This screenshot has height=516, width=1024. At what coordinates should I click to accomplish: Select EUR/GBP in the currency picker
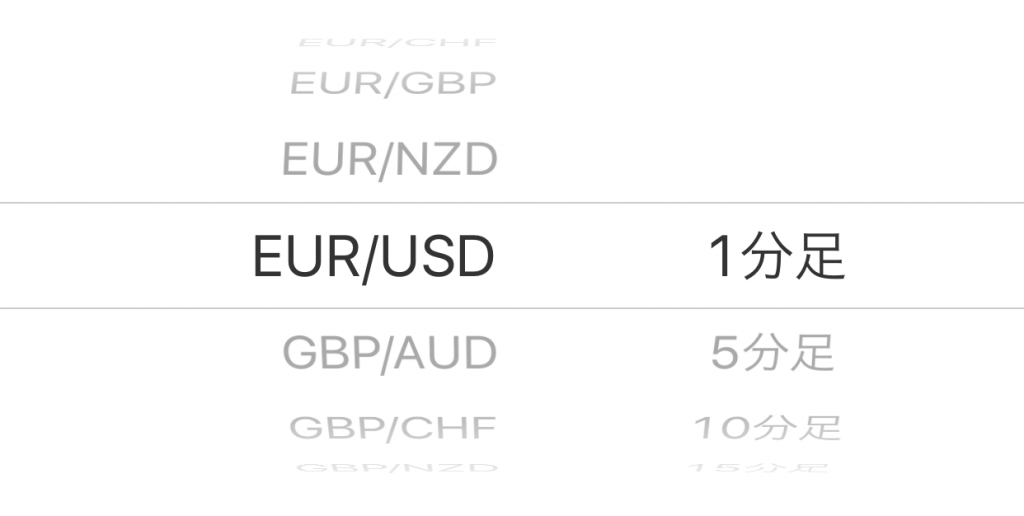pos(393,84)
